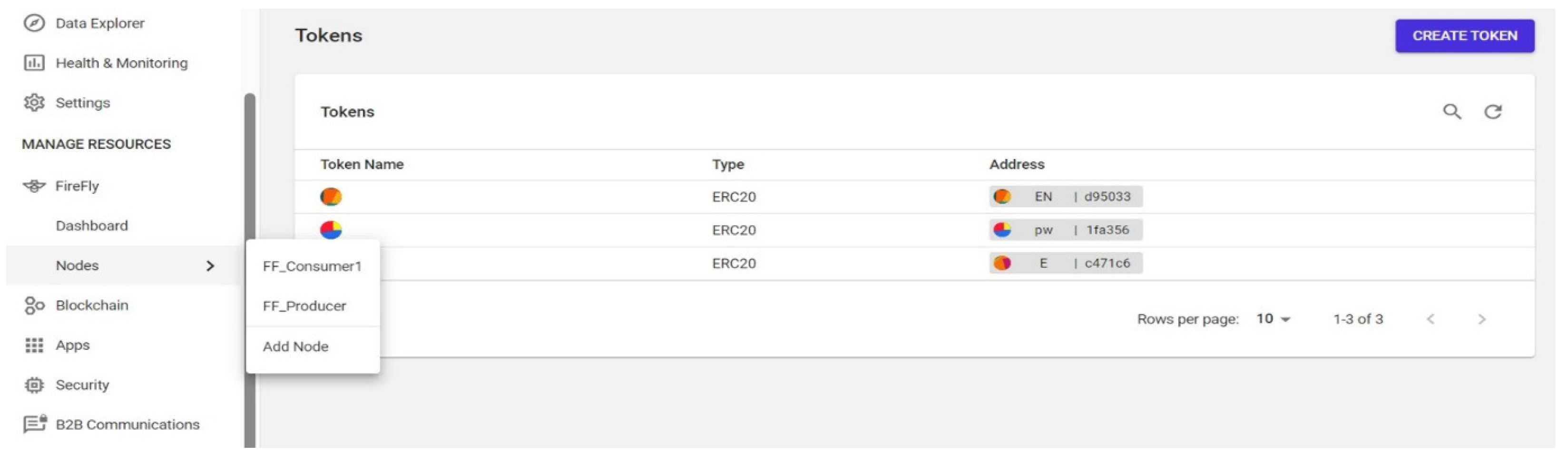Open the Blockchain section

(91, 305)
